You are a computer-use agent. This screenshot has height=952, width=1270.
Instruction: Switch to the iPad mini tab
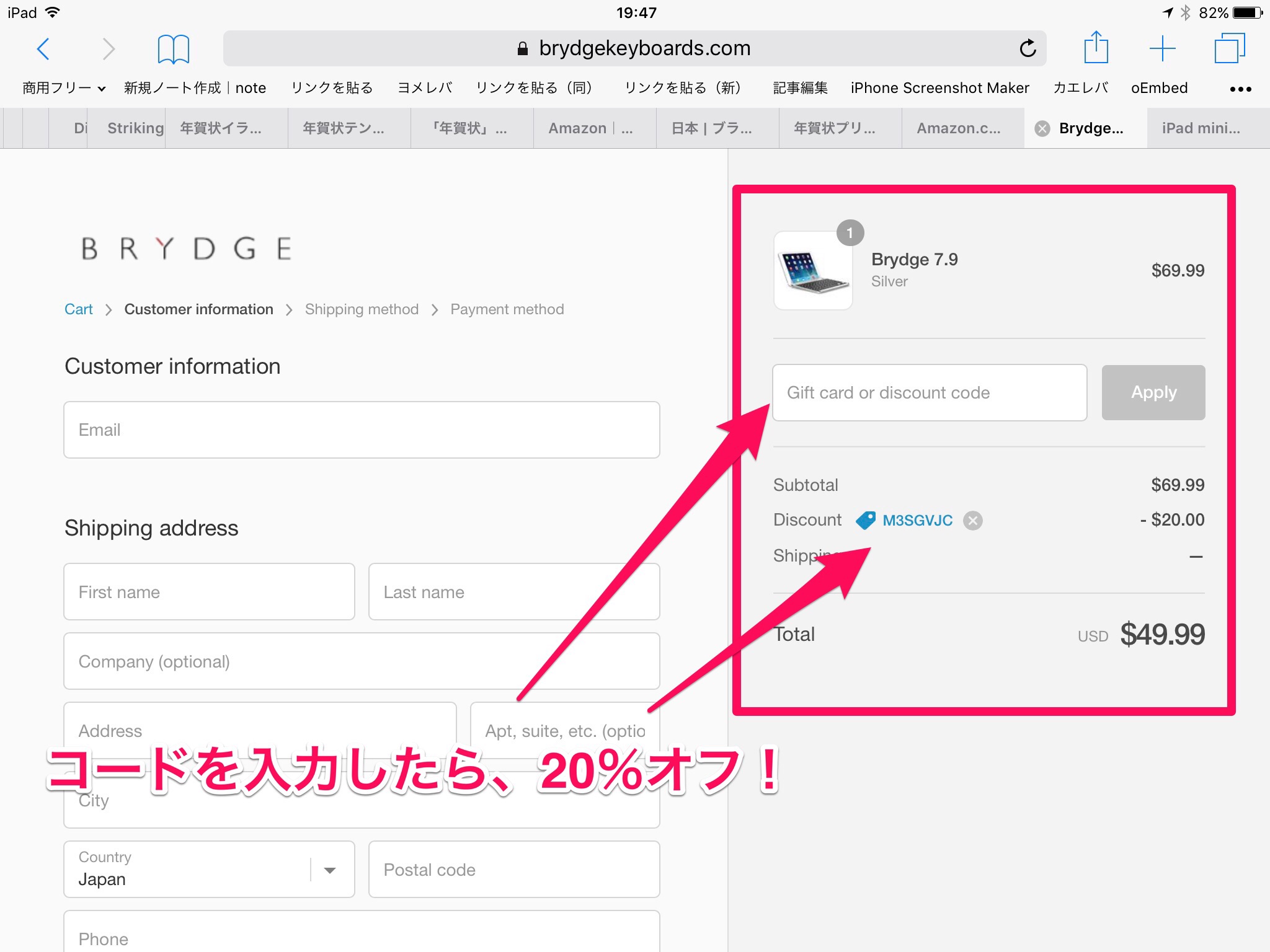[x=1201, y=128]
